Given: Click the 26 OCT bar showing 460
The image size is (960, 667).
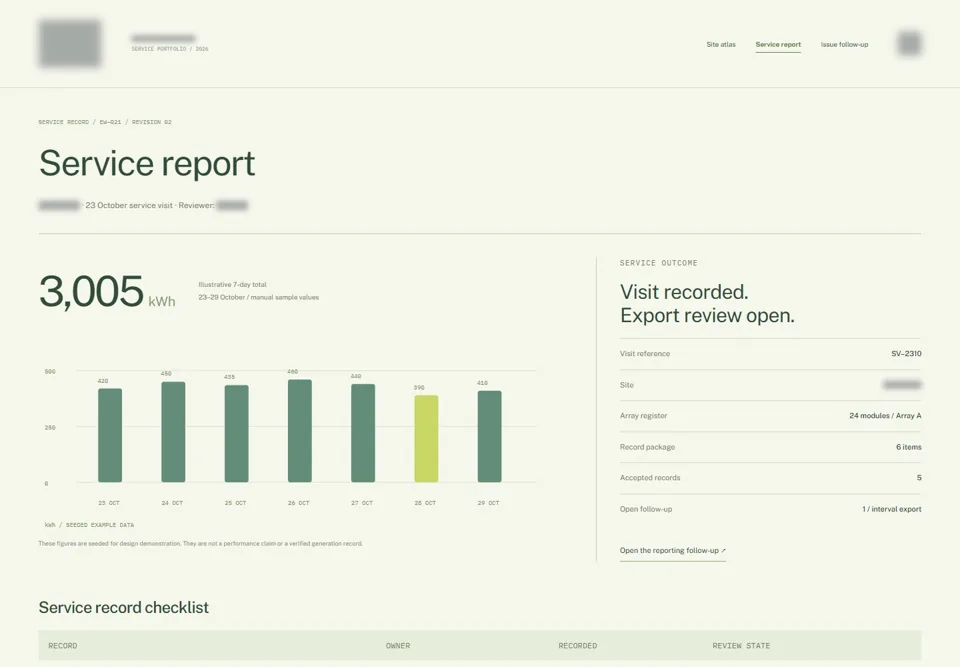Looking at the screenshot, I should [x=300, y=431].
